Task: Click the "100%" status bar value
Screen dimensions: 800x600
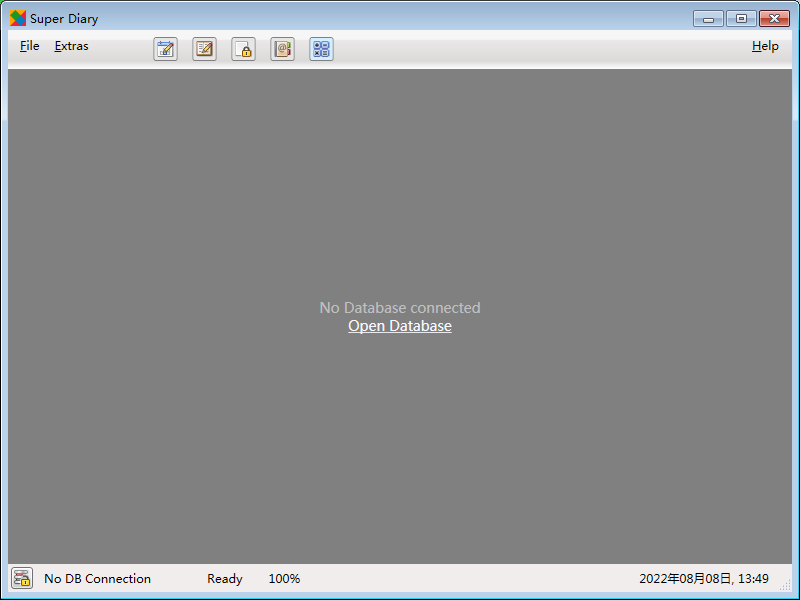Action: pyautogui.click(x=284, y=579)
